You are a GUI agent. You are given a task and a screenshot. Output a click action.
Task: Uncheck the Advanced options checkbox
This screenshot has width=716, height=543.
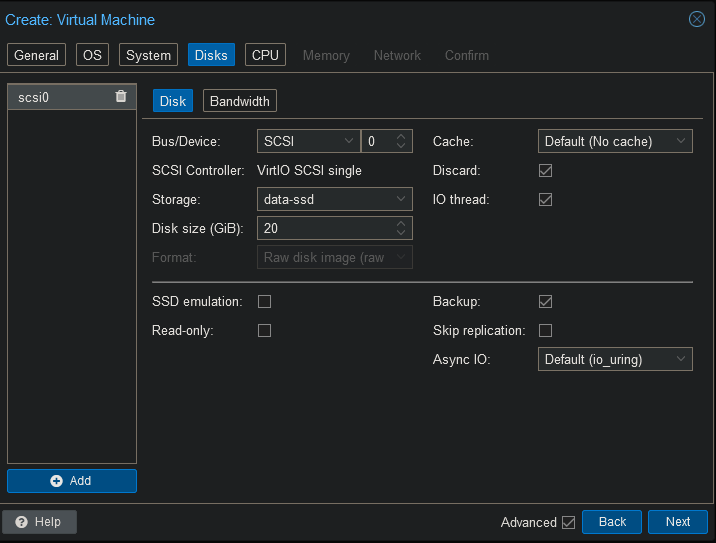[569, 522]
